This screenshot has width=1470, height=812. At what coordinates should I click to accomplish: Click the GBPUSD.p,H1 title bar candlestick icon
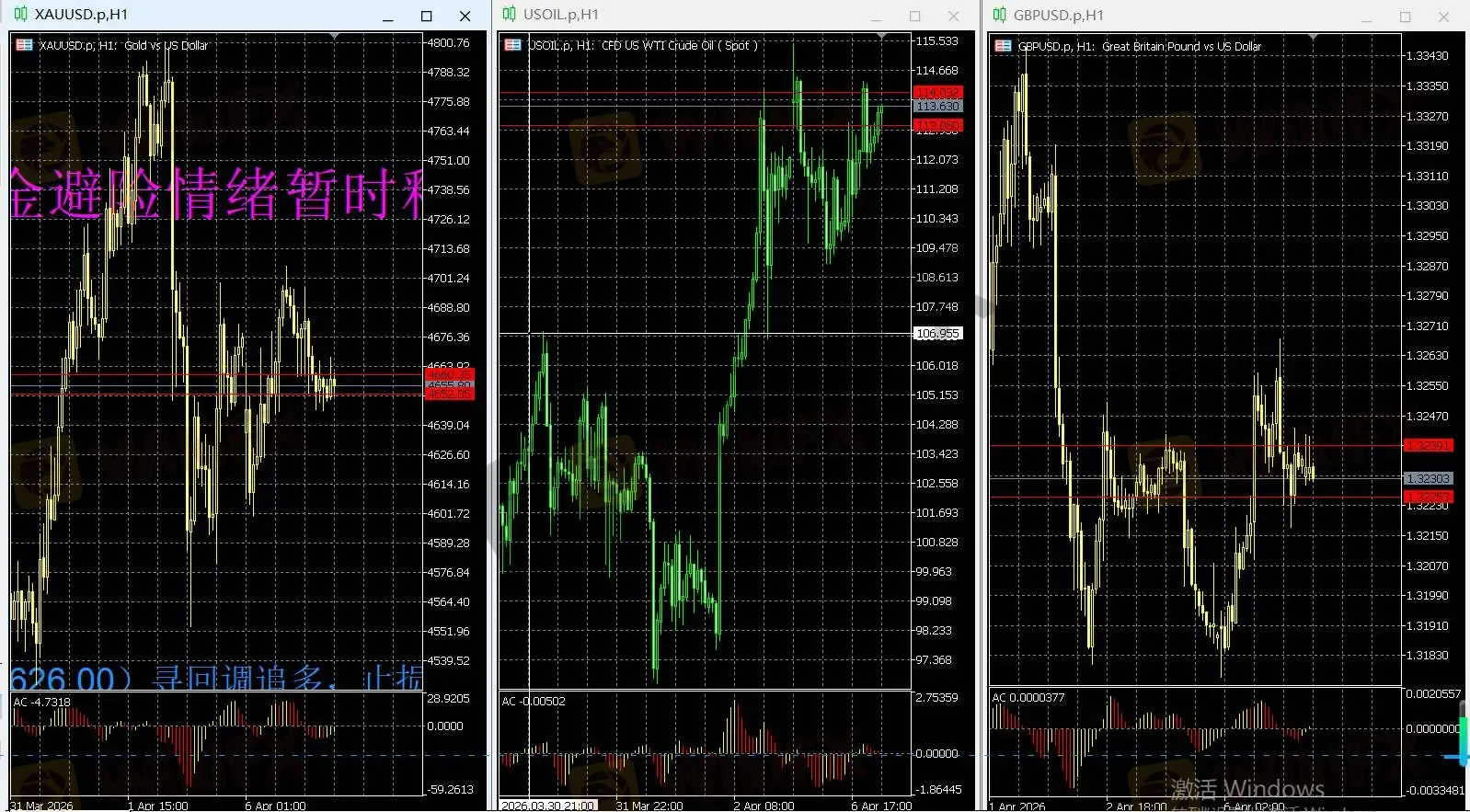coord(999,15)
